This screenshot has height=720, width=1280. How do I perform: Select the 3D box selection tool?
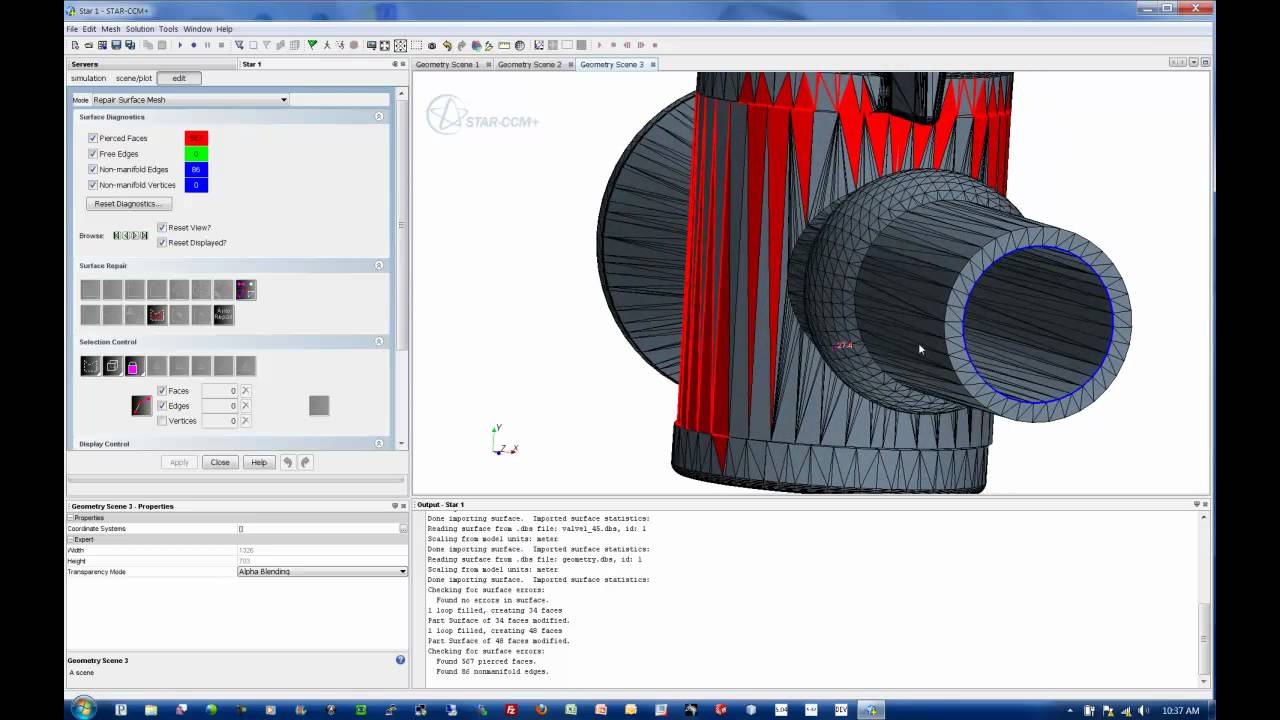click(112, 366)
